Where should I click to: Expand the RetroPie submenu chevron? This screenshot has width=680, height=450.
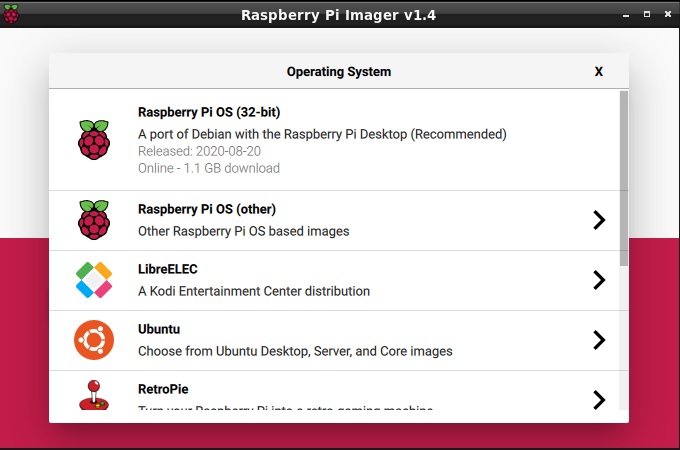coord(599,400)
